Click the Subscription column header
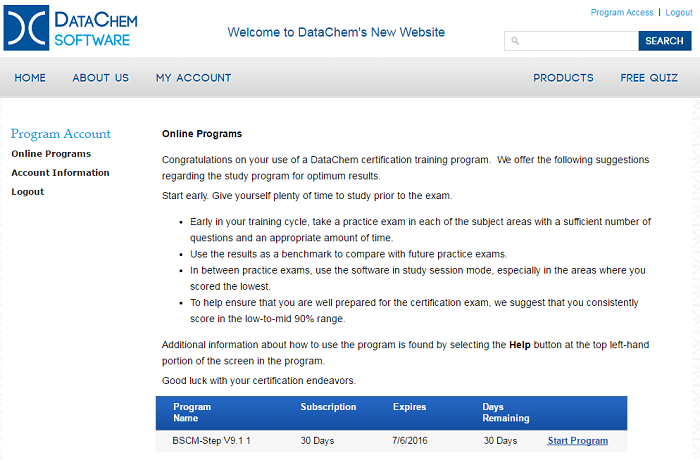The height and width of the screenshot is (460, 700). click(328, 407)
